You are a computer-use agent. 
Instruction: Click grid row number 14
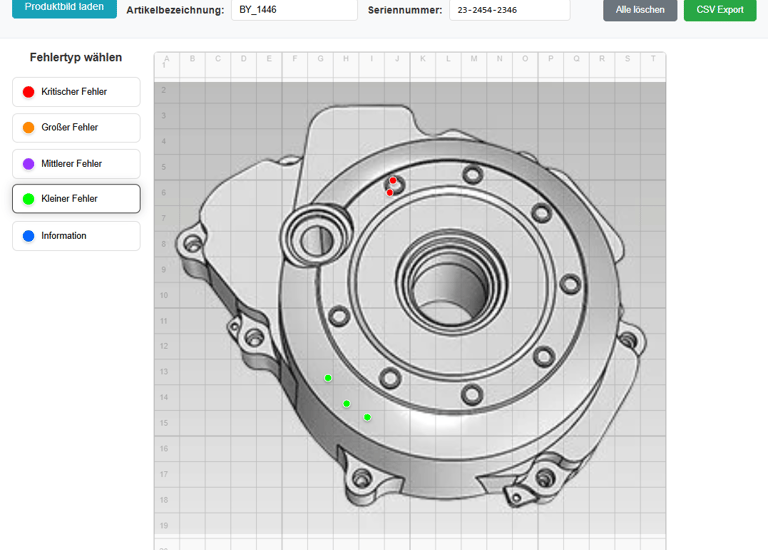click(x=164, y=397)
